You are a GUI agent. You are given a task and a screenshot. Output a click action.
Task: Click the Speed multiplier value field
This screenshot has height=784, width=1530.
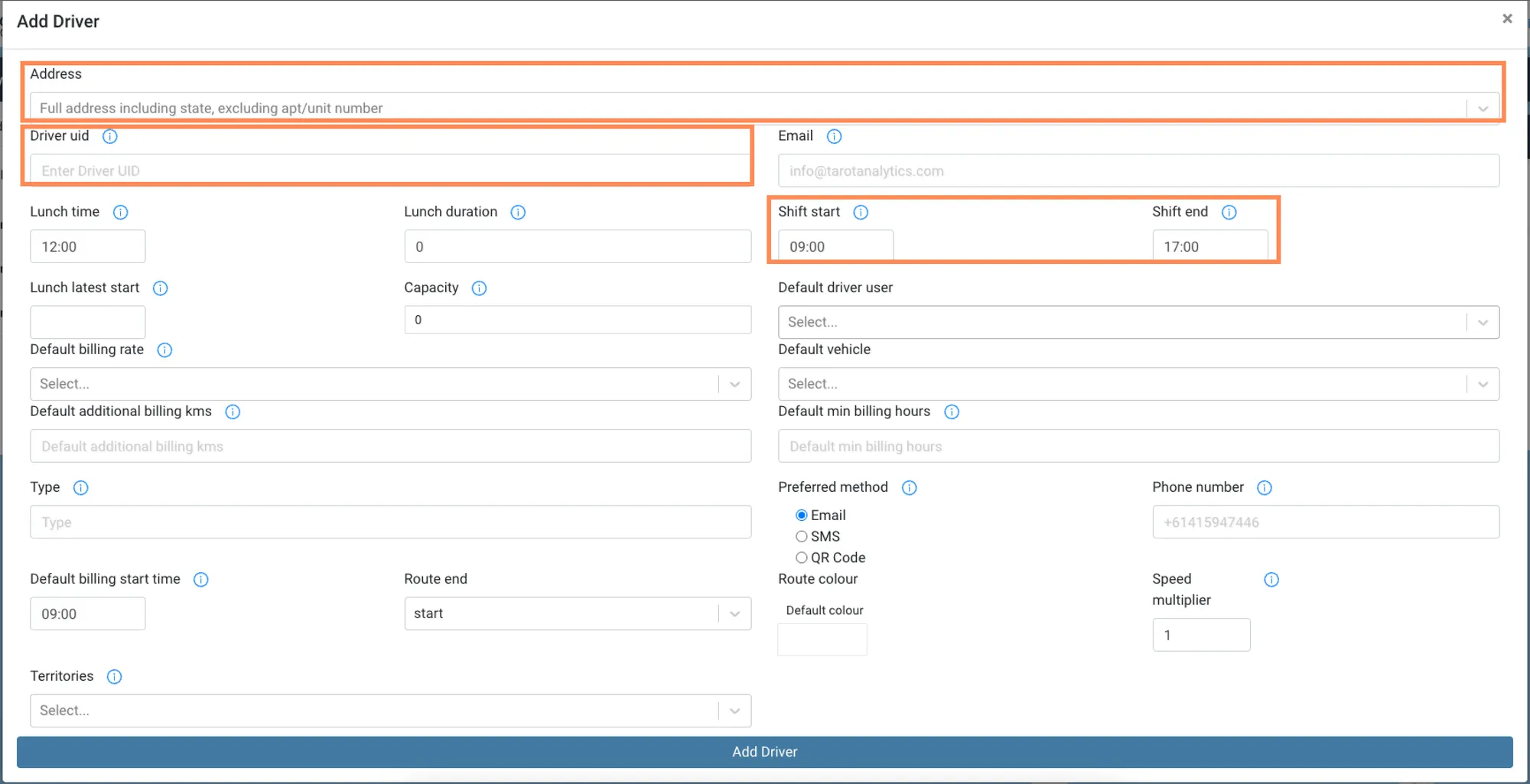[1201, 635]
